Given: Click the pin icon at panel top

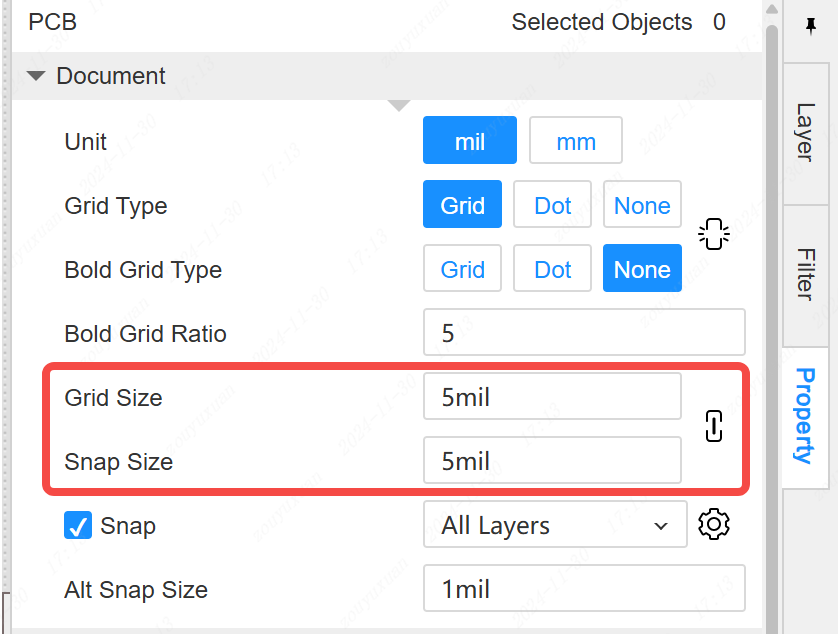Looking at the screenshot, I should (x=811, y=26).
